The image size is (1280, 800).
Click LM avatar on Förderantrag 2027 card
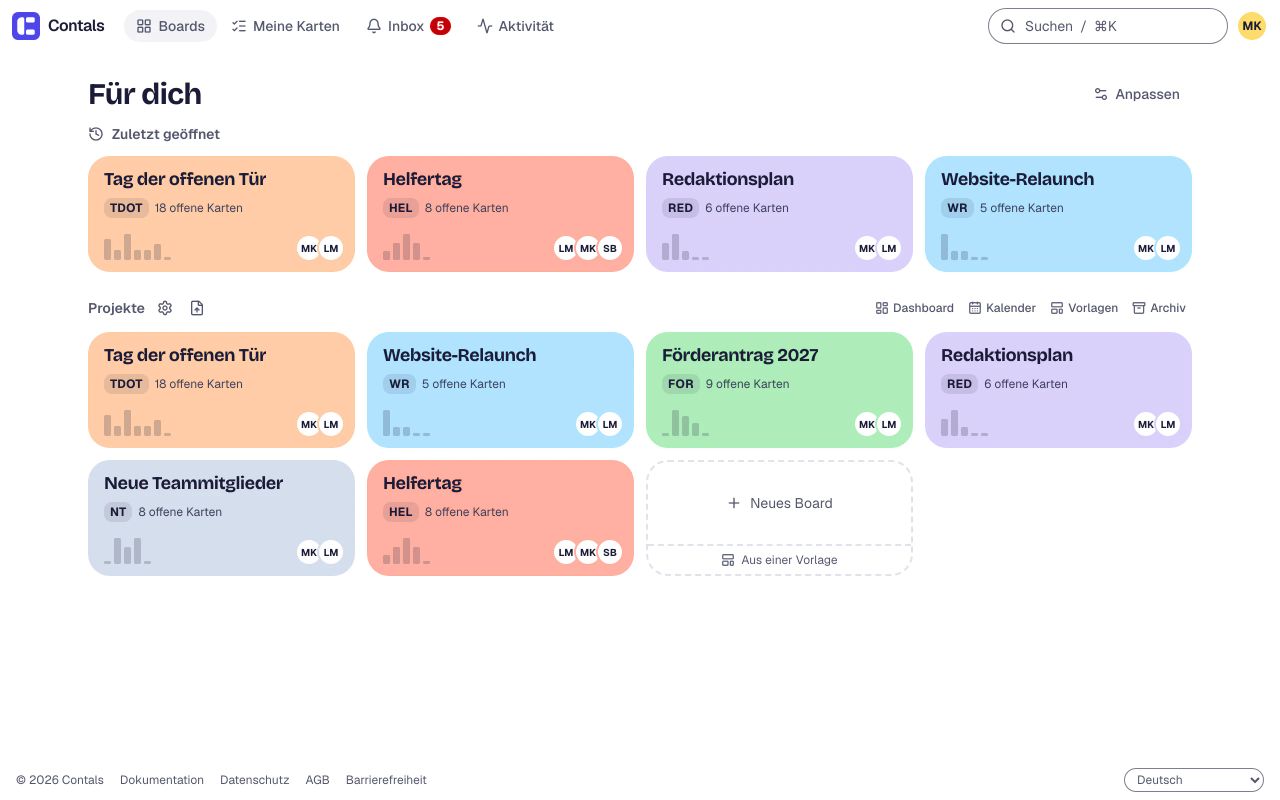point(889,424)
